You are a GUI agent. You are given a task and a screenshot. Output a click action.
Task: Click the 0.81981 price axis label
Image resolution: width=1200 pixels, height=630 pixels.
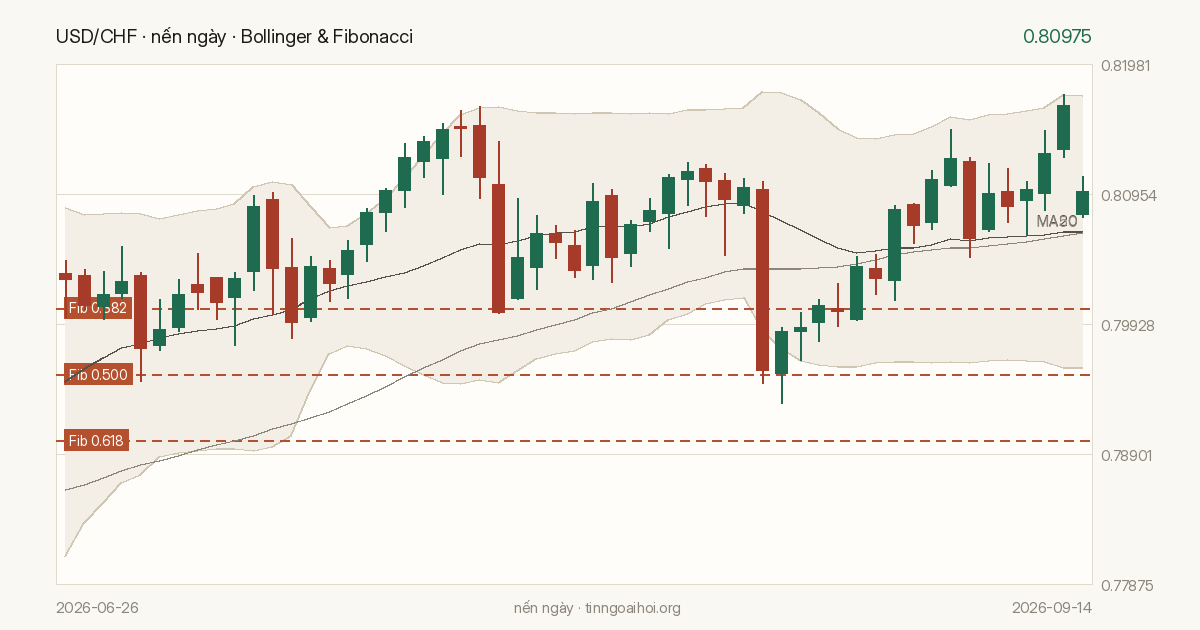click(1126, 66)
